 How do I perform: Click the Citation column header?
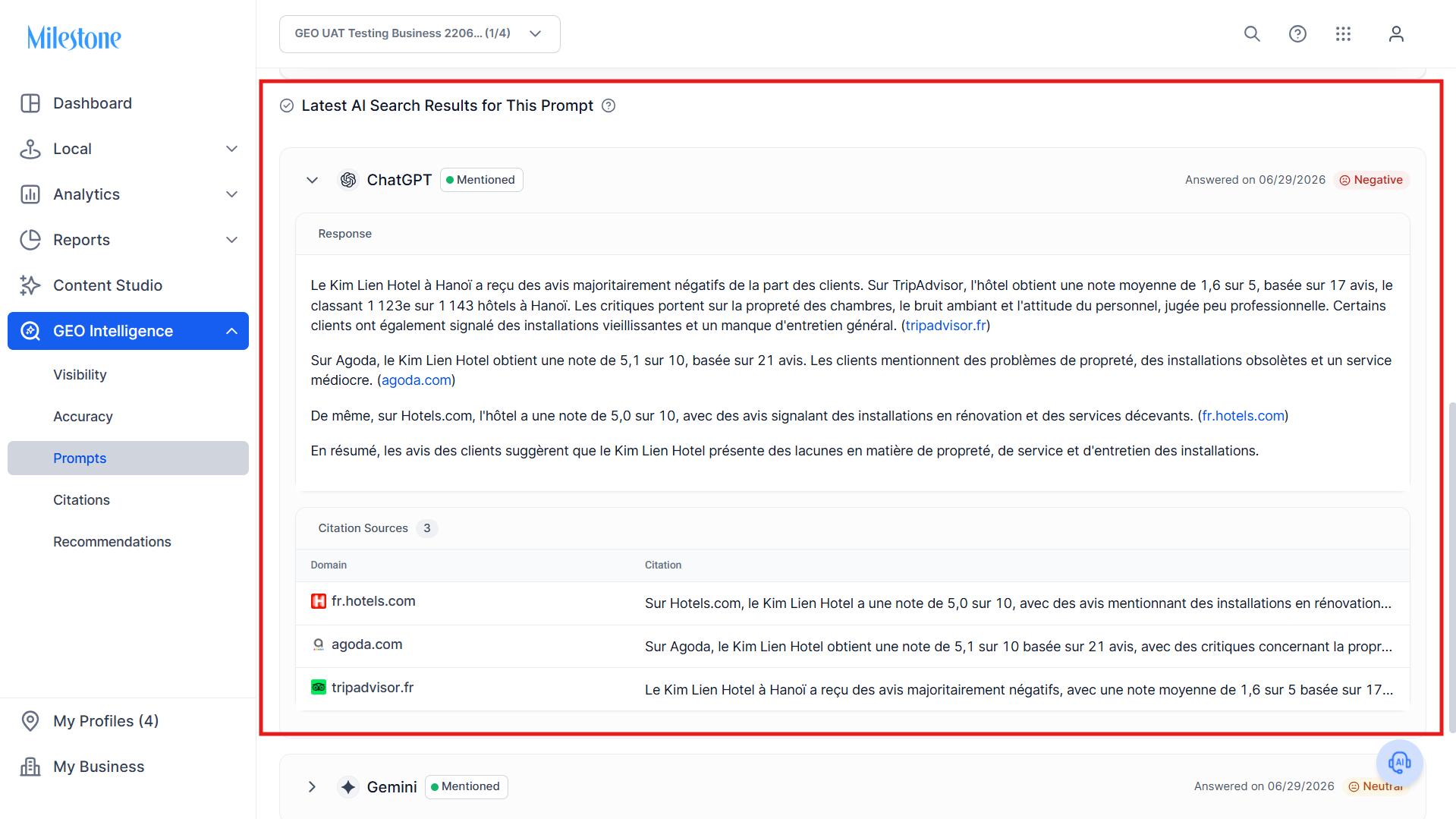(663, 565)
